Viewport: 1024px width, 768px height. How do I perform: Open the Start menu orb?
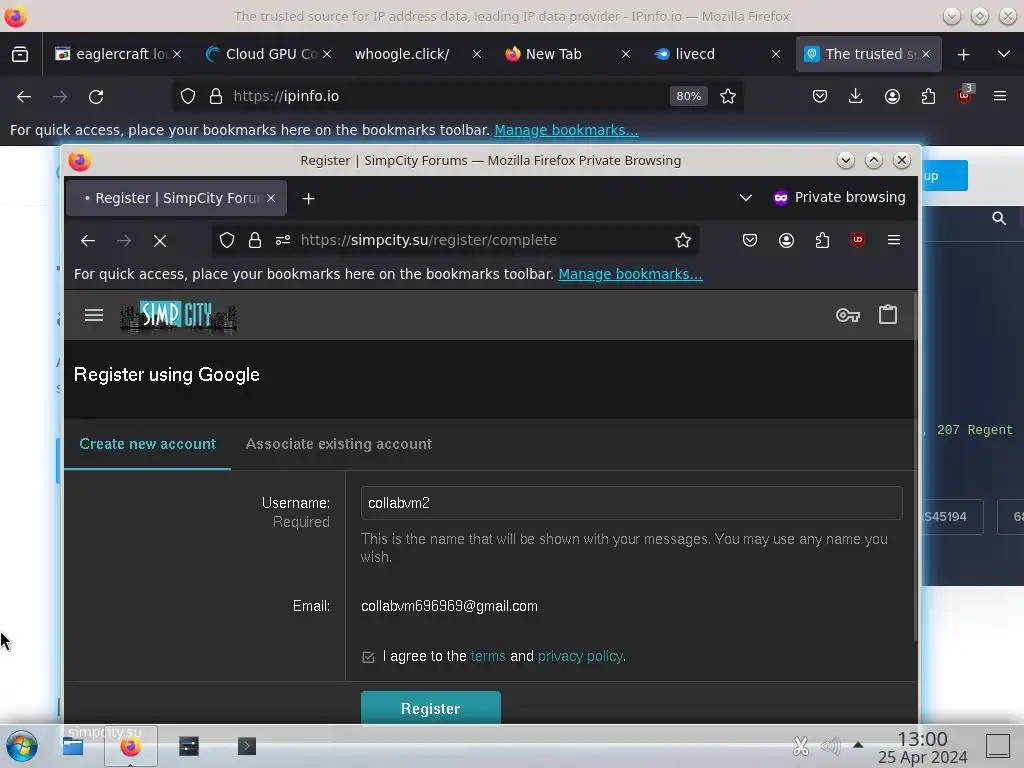pos(22,746)
